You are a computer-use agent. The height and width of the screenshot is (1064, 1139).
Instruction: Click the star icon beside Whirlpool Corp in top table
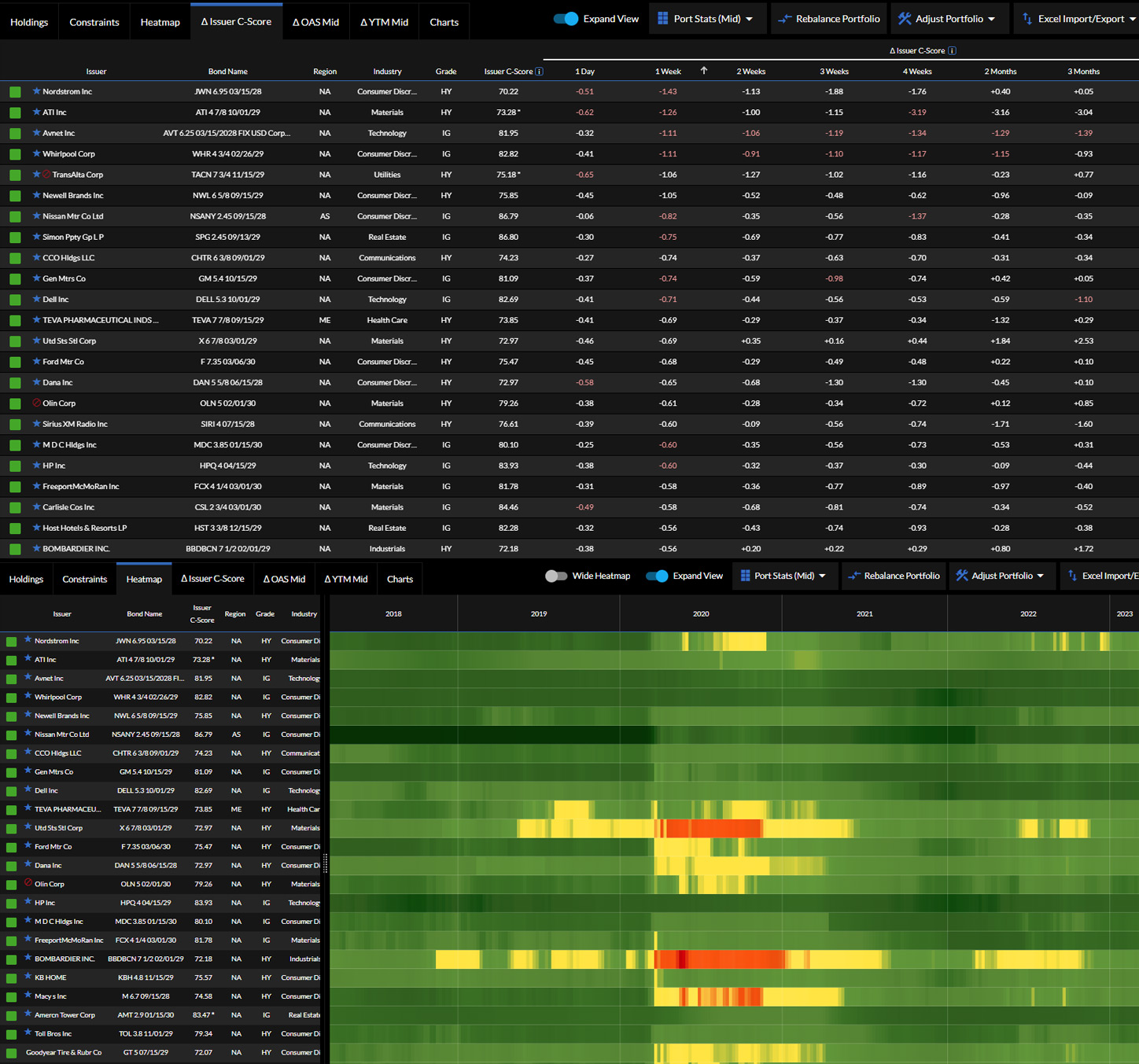36,153
